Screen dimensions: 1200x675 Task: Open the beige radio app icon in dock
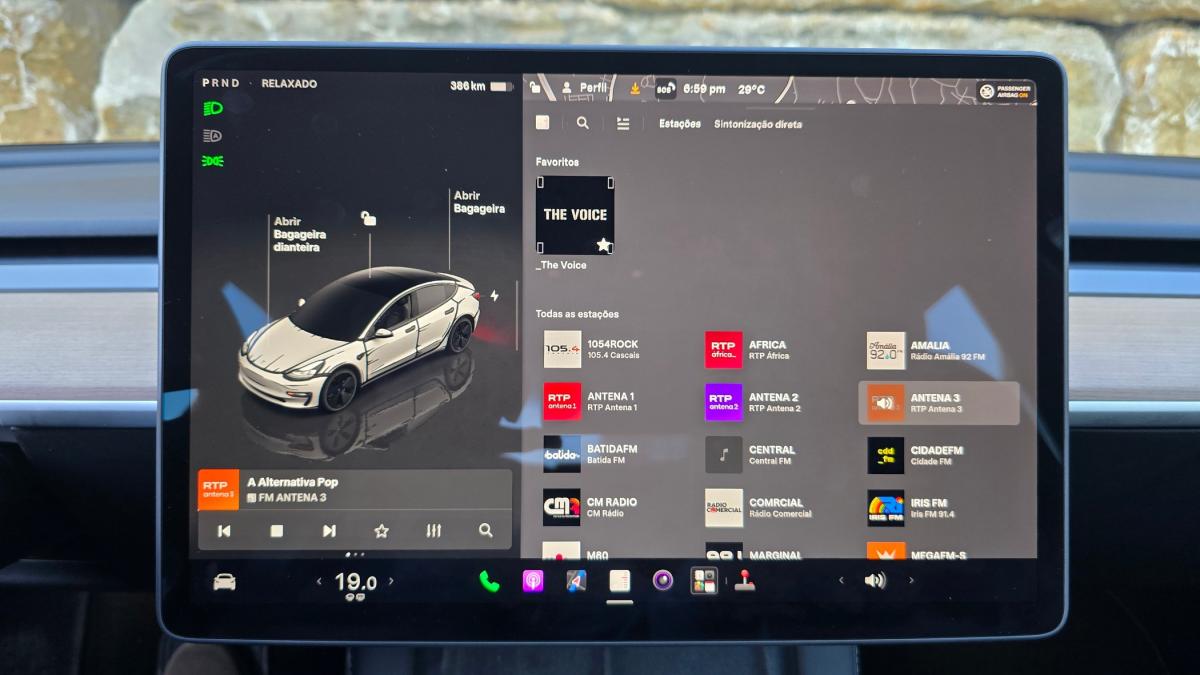point(620,581)
